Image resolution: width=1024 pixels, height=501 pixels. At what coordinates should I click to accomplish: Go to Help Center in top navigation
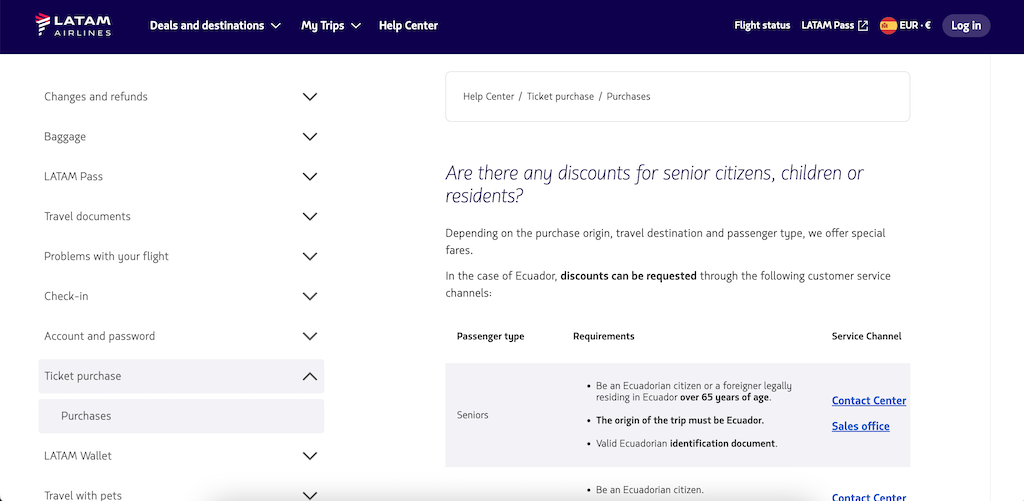(408, 25)
